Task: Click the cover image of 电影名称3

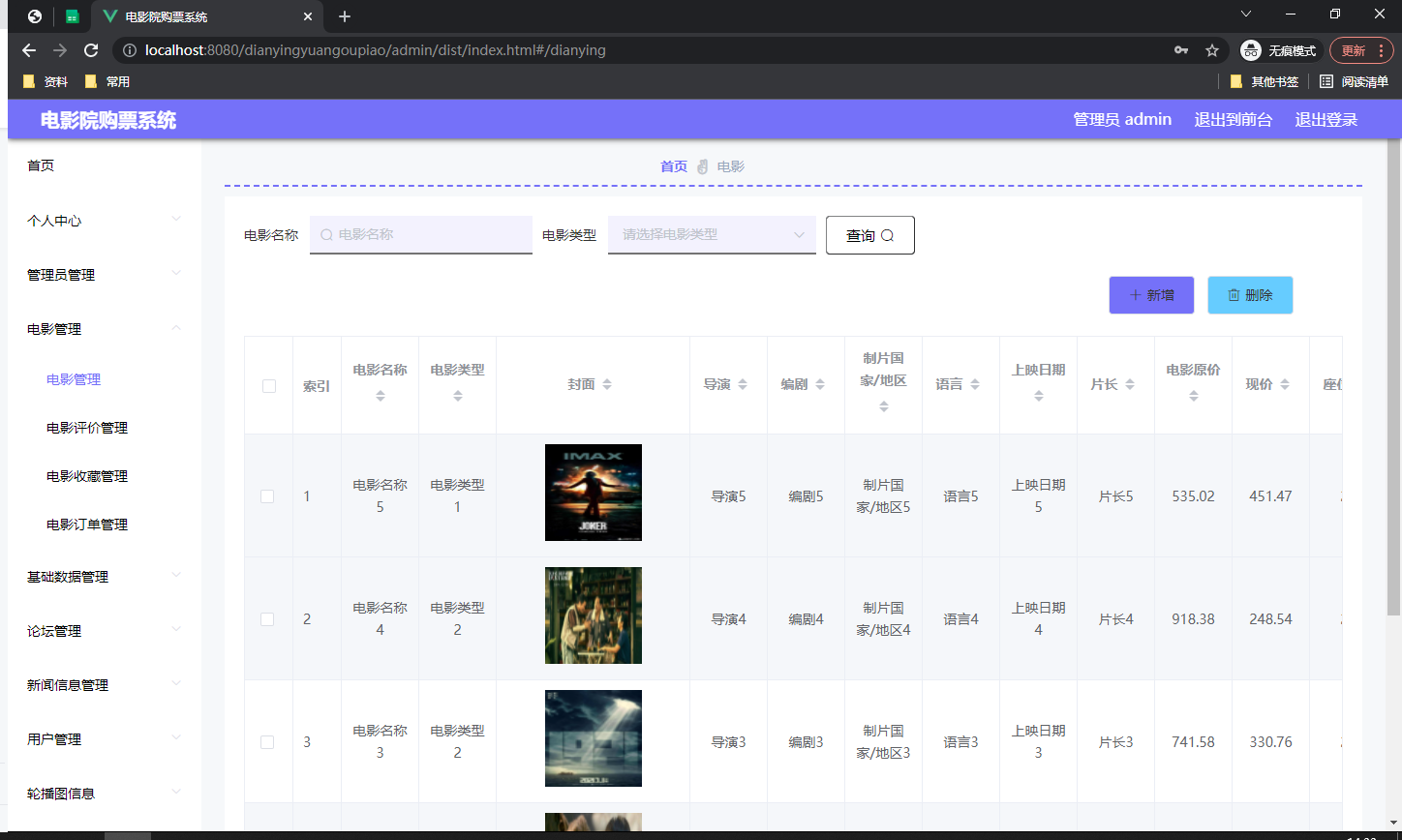Action: [x=594, y=738]
